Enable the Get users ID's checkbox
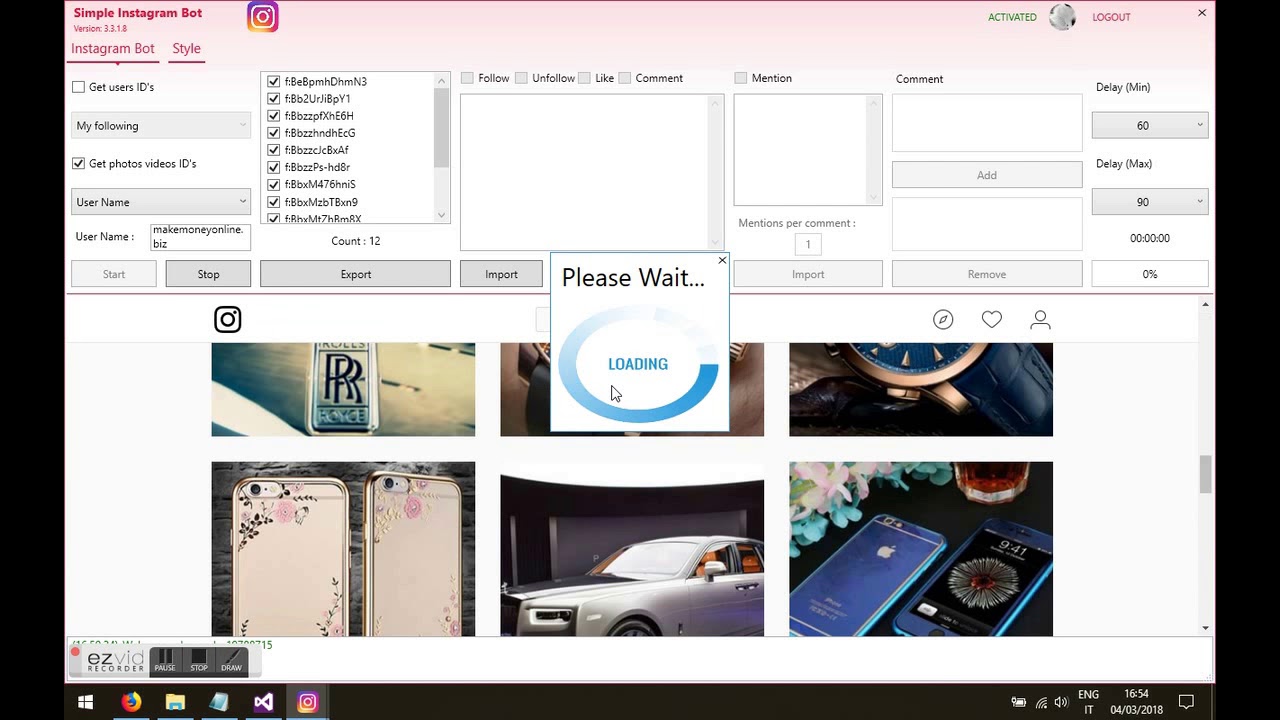Screen dimensions: 1280x720 pos(78,87)
